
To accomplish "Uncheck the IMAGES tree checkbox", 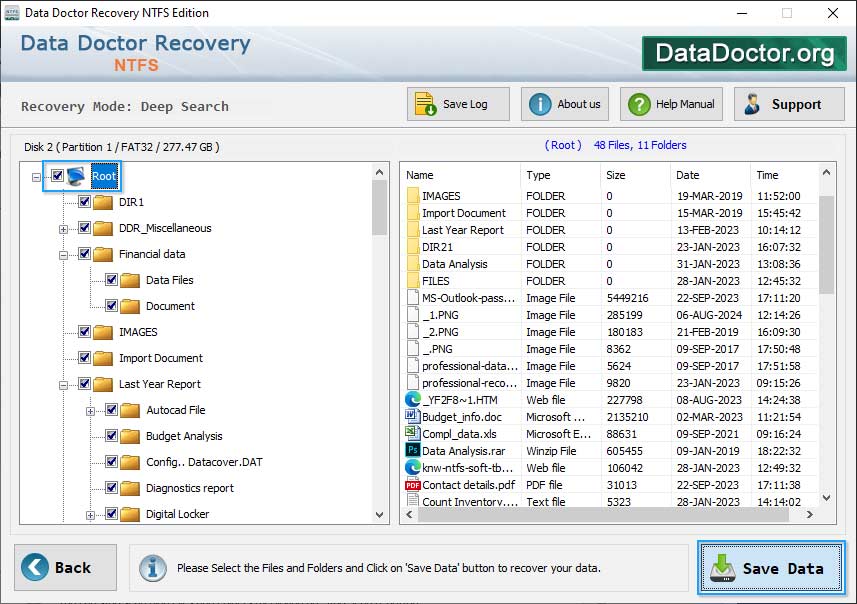I will click(84, 332).
